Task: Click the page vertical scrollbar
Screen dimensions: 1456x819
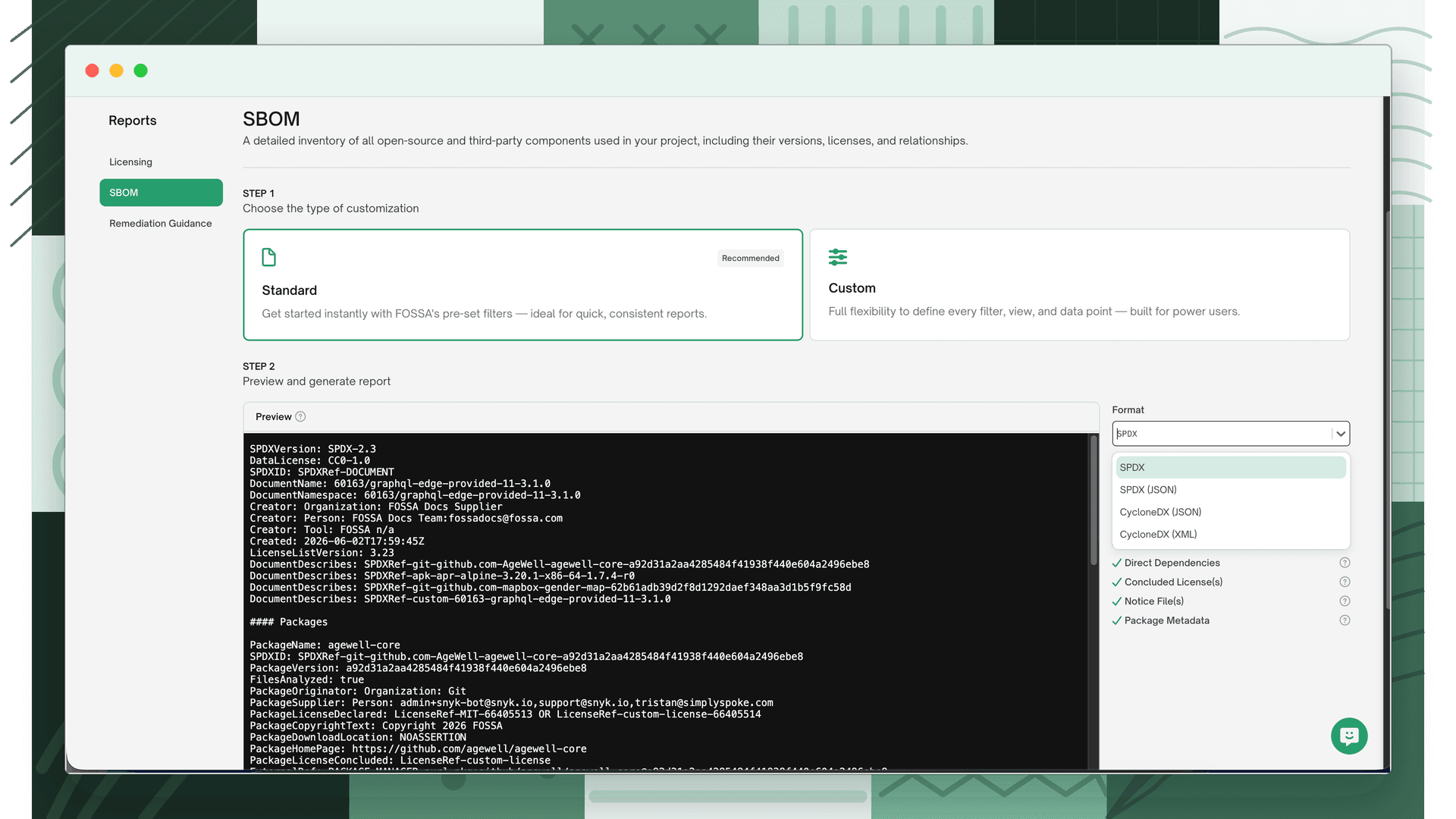Action: pos(1387,409)
